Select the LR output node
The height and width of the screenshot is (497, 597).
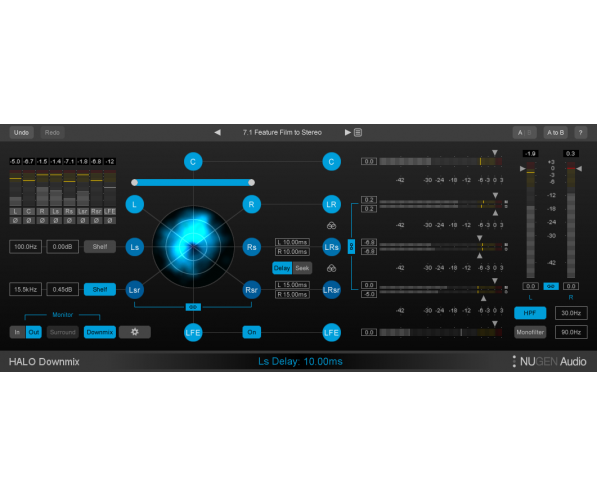(x=331, y=205)
